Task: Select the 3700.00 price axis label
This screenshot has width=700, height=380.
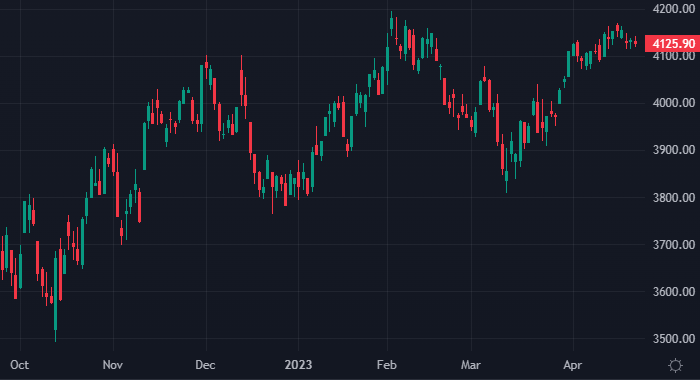Action: click(x=673, y=245)
